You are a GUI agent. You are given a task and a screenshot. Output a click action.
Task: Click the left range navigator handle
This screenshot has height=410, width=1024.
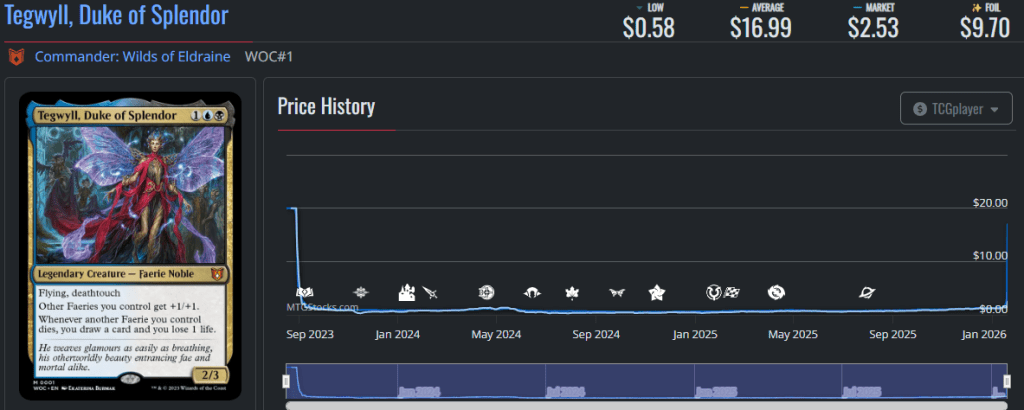tap(286, 382)
